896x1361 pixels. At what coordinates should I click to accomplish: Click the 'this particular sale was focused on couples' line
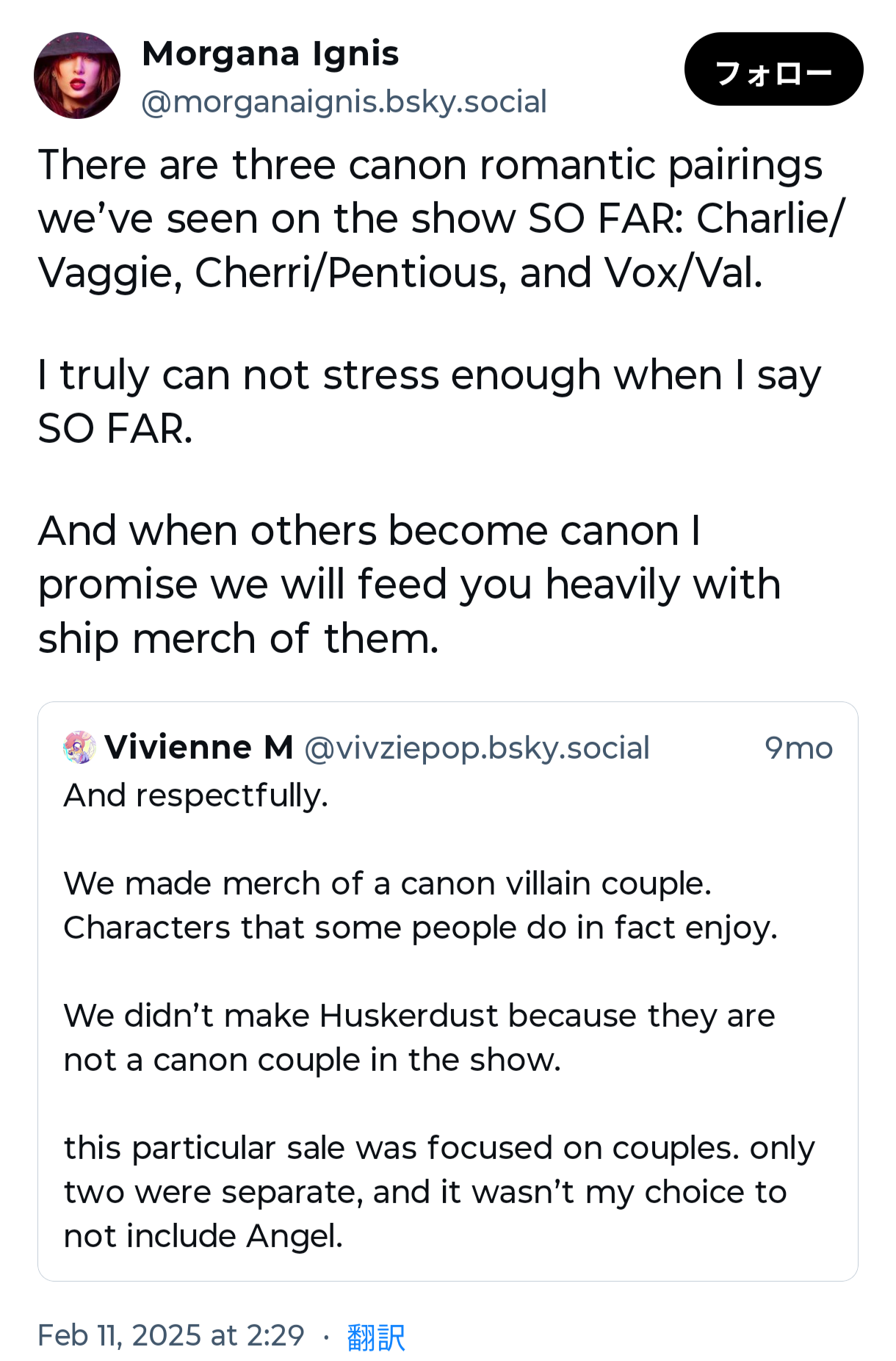coord(438,1148)
